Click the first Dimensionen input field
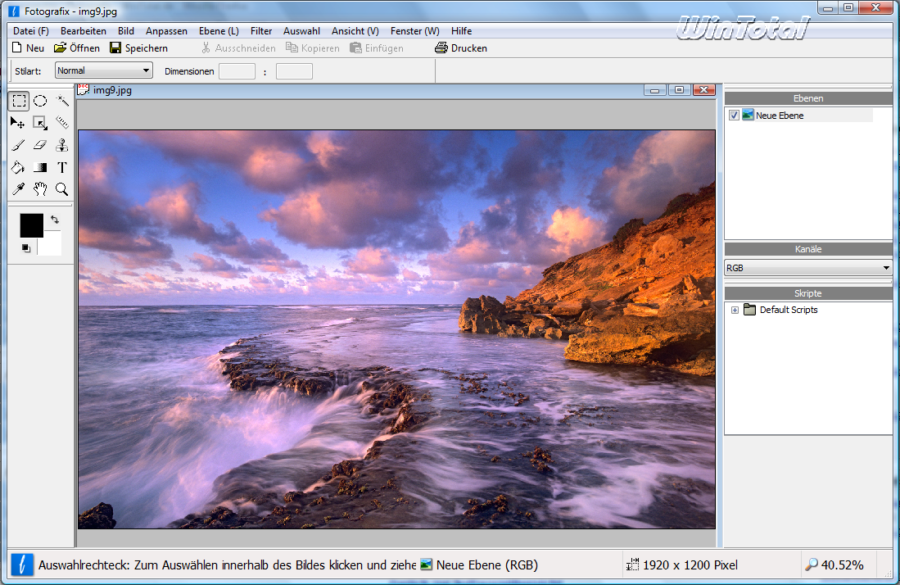Image resolution: width=900 pixels, height=585 pixels. pos(237,71)
